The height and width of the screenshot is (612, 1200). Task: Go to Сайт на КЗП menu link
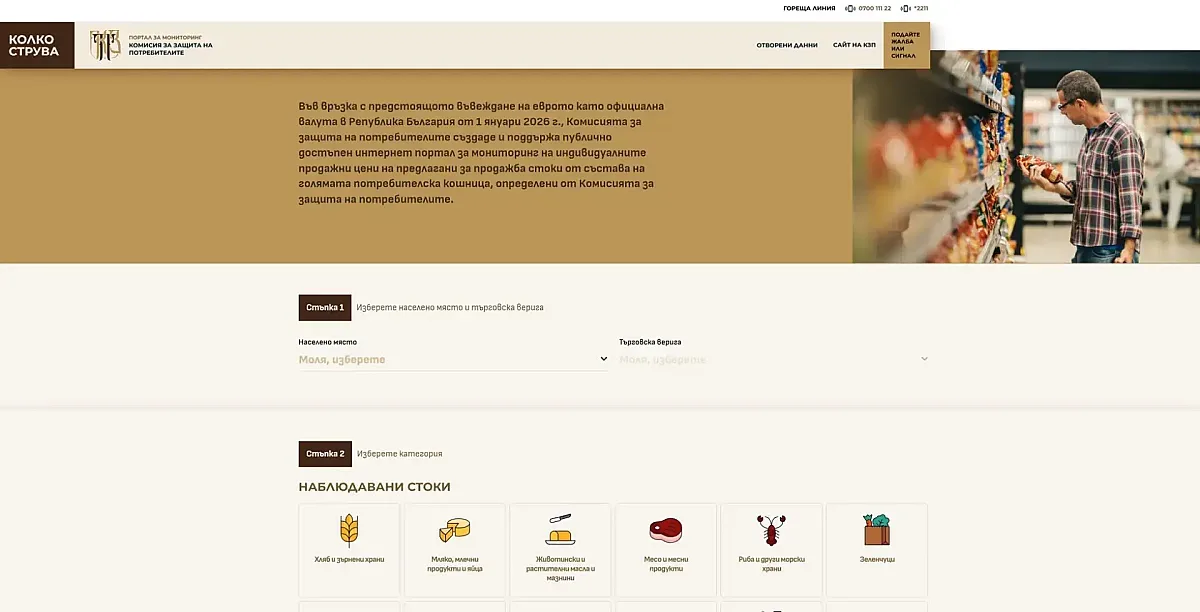pyautogui.click(x=854, y=45)
